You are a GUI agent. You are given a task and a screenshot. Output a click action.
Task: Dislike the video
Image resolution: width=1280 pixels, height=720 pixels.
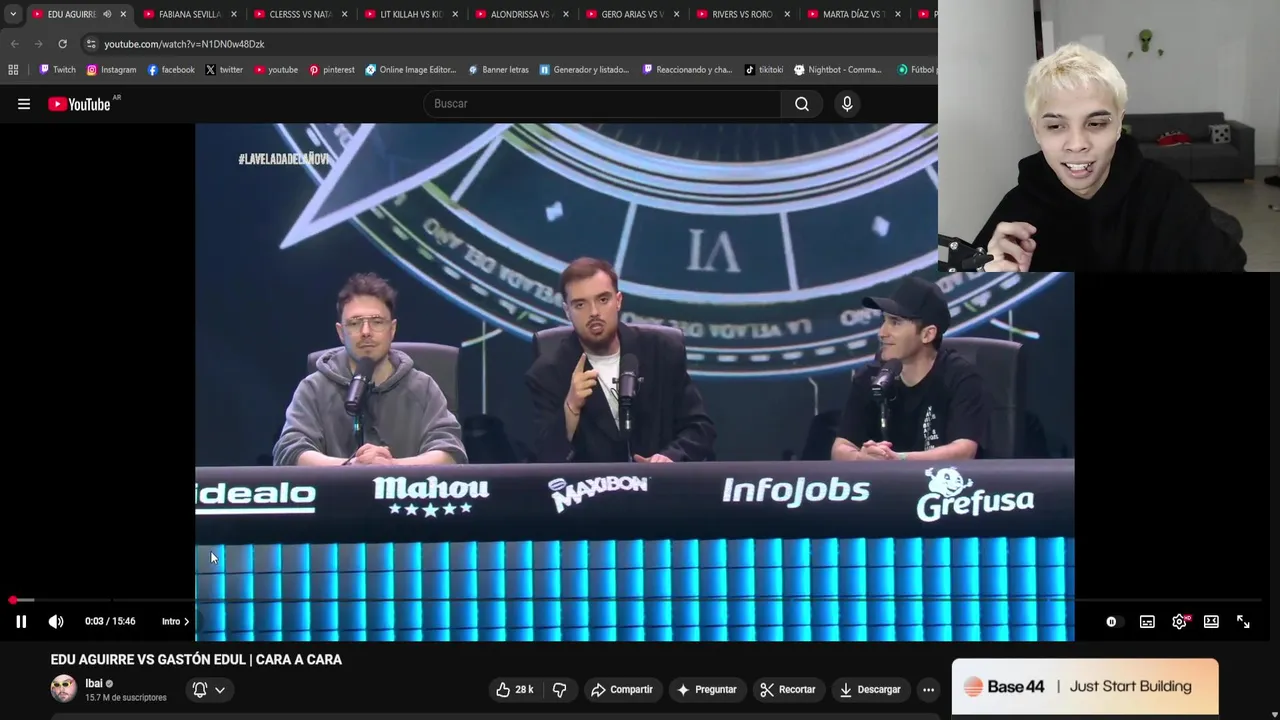point(560,689)
